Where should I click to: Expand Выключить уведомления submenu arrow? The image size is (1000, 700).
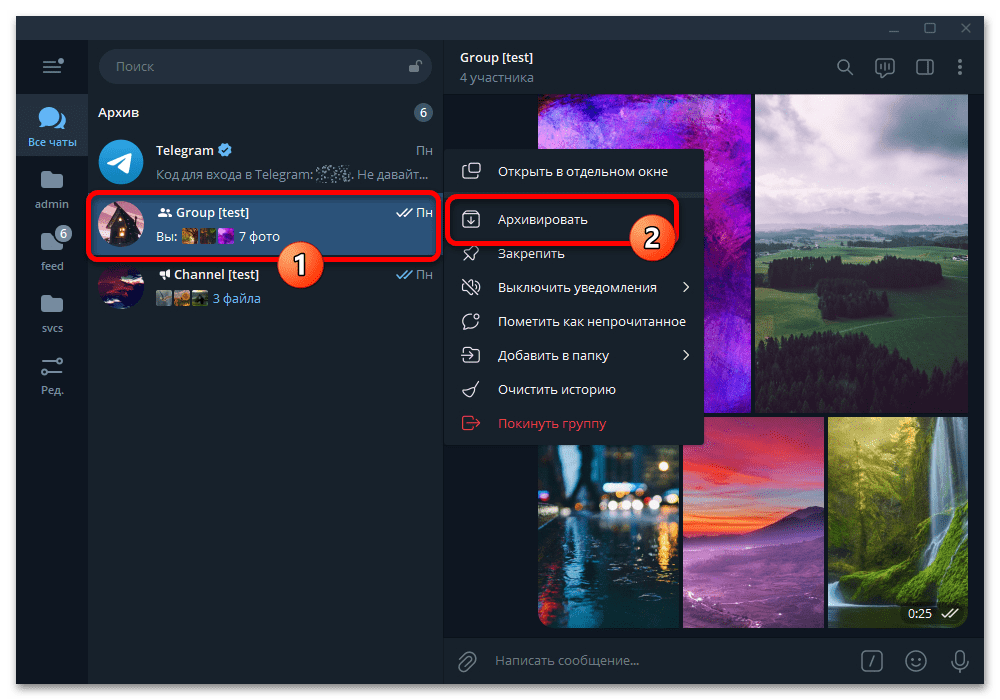tap(686, 288)
